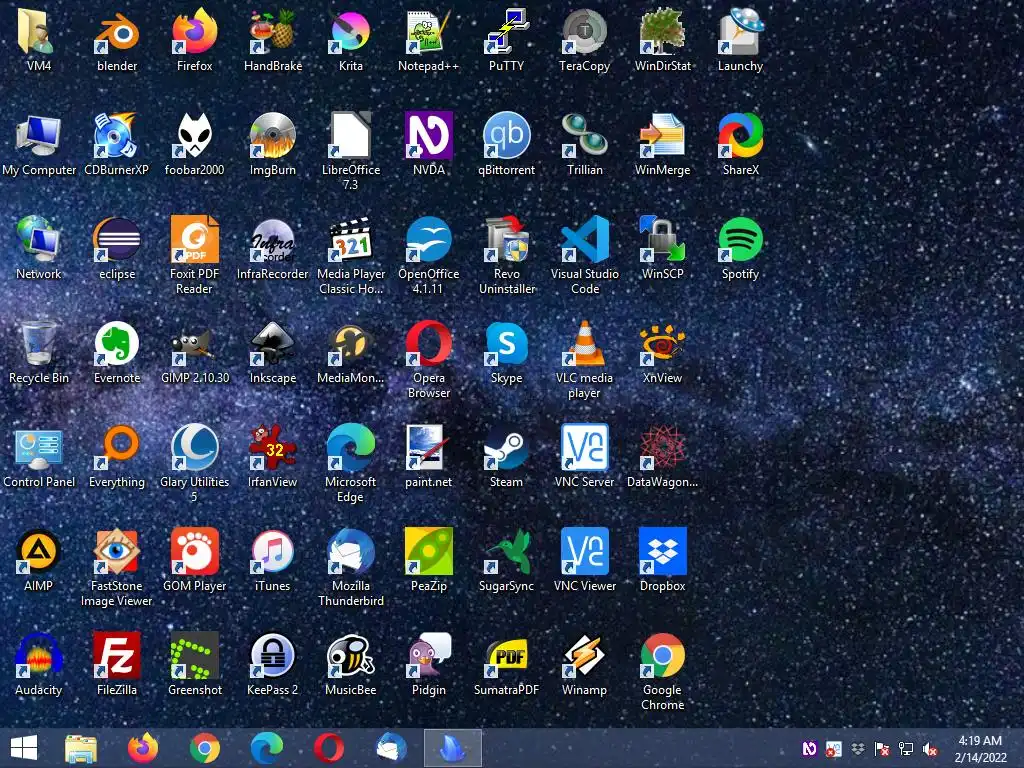The image size is (1024, 768).
Task: Select the VLC media player icon
Action: (584, 344)
